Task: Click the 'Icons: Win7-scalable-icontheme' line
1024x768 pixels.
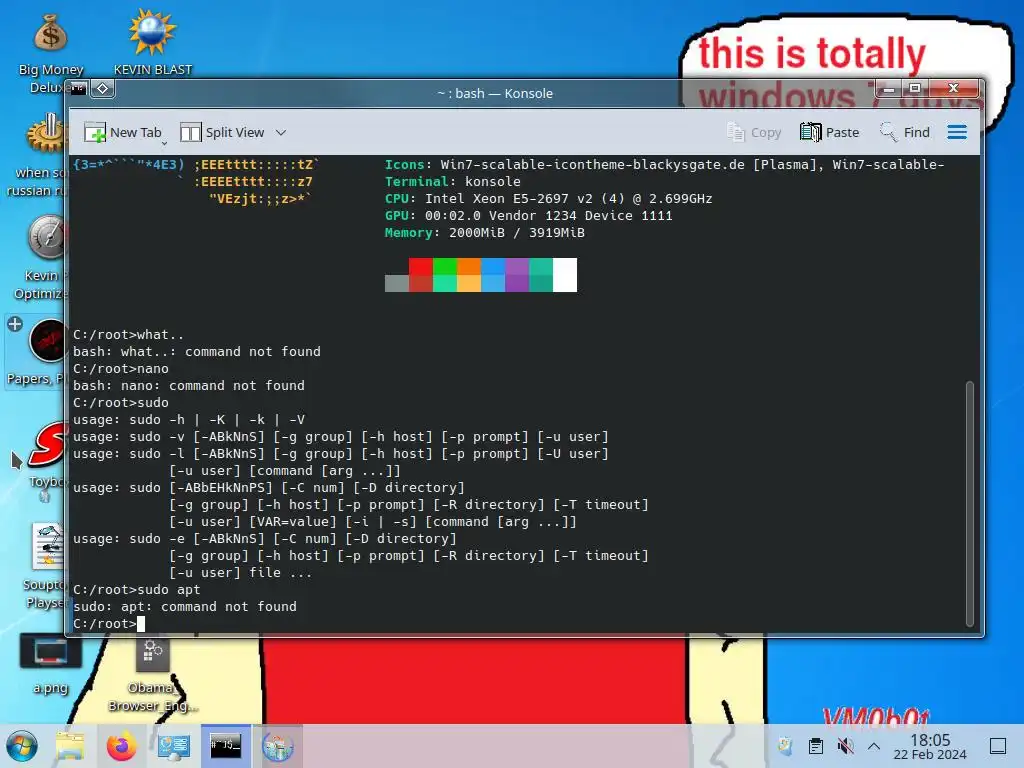Action: (664, 165)
